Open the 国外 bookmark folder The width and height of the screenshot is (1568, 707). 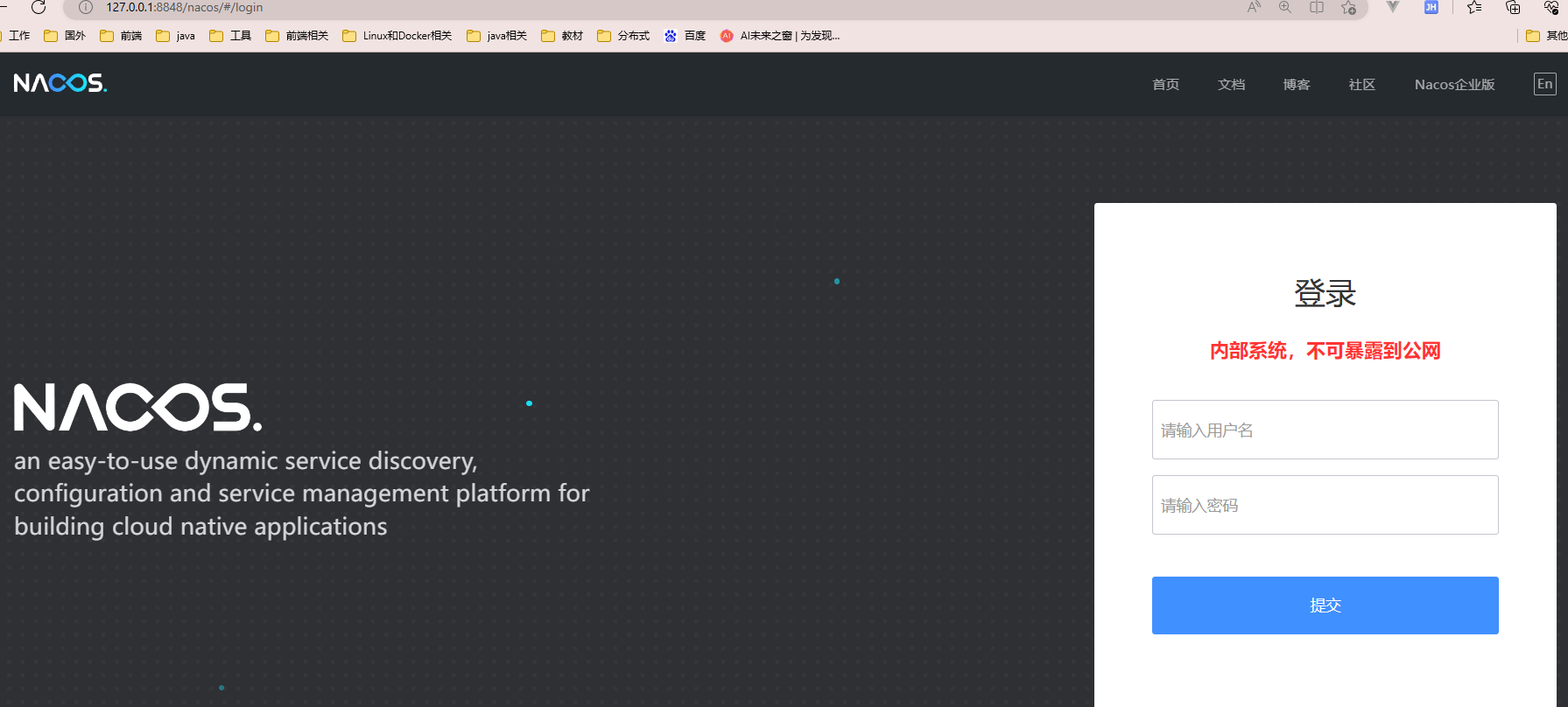[65, 36]
